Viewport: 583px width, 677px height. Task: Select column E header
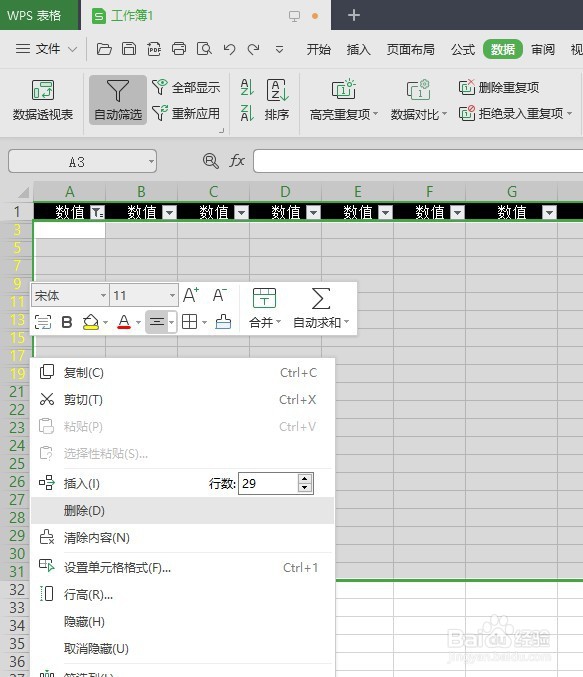pyautogui.click(x=358, y=191)
